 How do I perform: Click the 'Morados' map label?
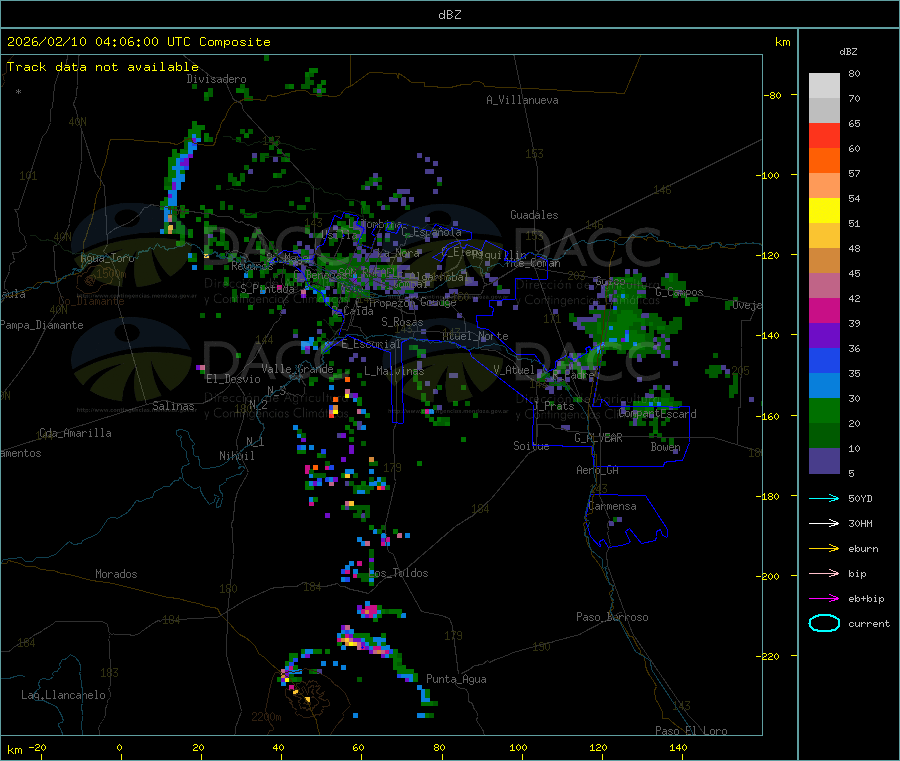tap(116, 574)
